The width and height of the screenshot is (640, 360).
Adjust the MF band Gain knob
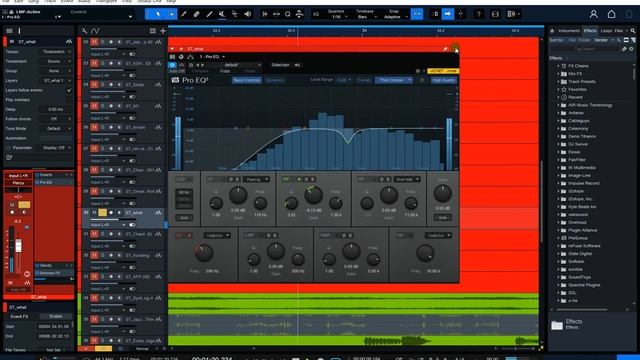[313, 195]
